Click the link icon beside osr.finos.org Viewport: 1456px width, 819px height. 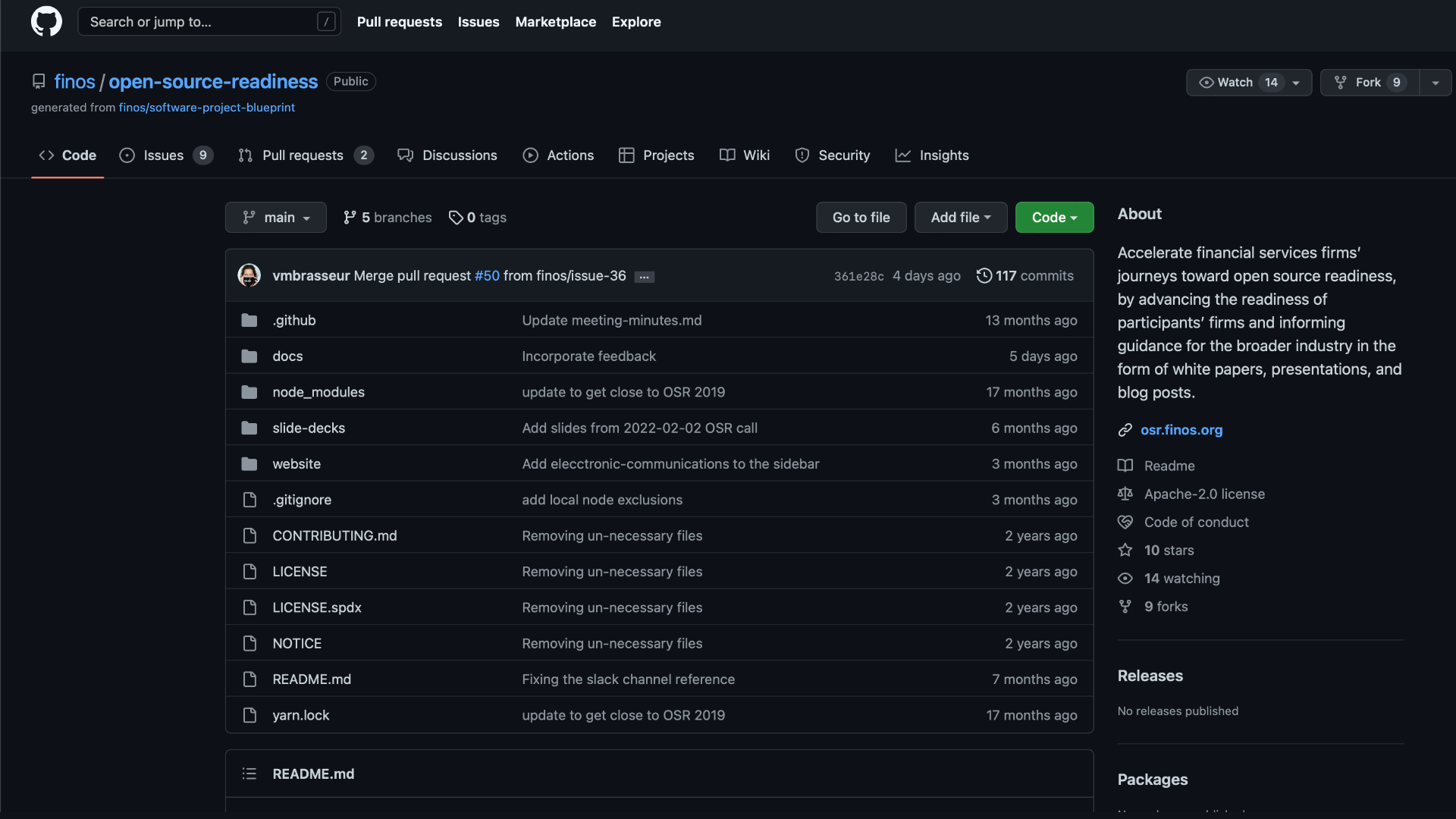coord(1125,430)
